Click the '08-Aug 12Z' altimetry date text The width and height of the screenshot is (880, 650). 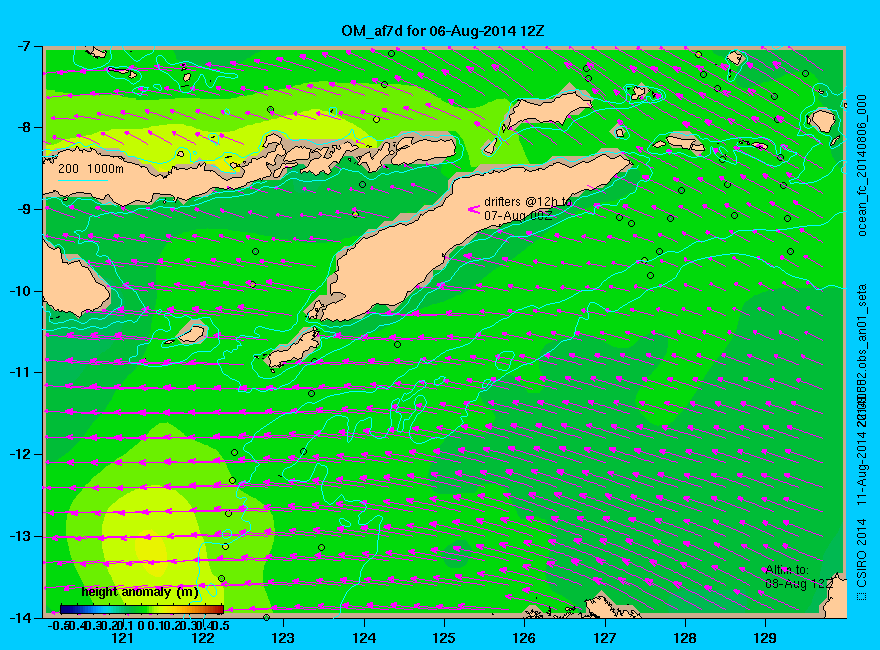tap(799, 584)
